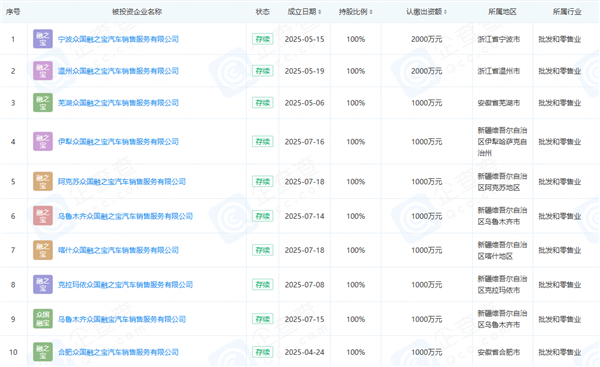Click the 存续 status tag in row 5
The height and width of the screenshot is (367, 600).
[262, 181]
